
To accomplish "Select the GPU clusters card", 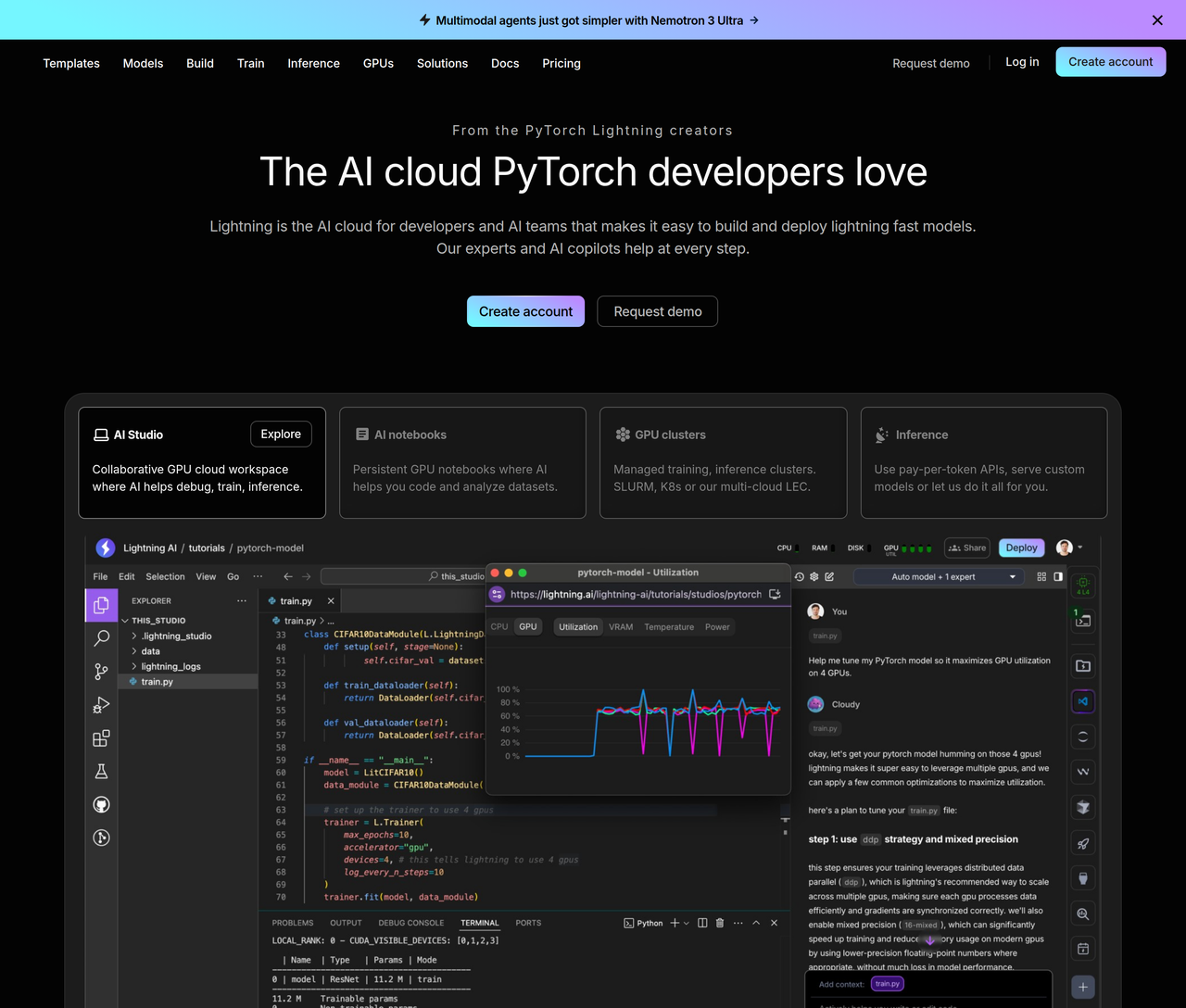I will pyautogui.click(x=724, y=462).
